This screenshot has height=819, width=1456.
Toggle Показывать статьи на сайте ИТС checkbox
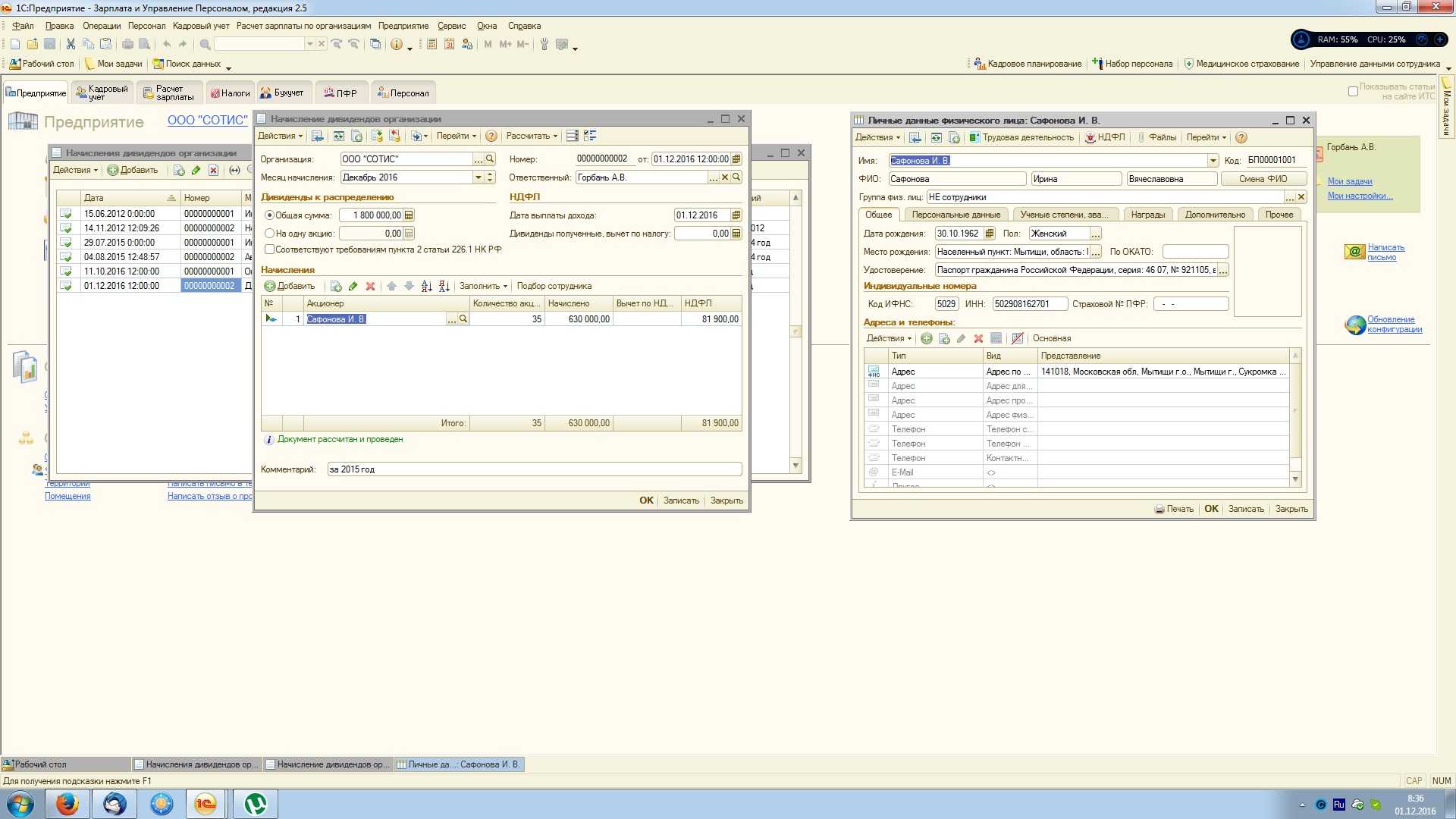click(x=1353, y=91)
